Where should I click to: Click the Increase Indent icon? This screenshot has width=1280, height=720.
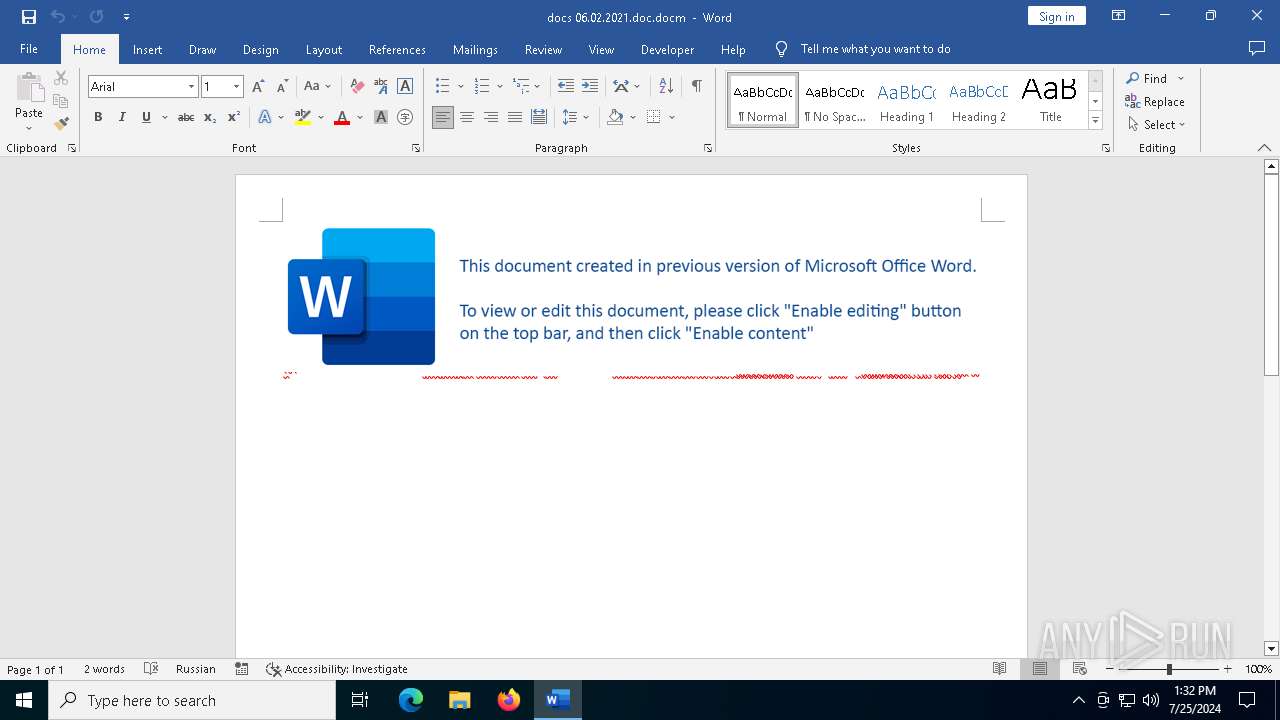(x=590, y=86)
